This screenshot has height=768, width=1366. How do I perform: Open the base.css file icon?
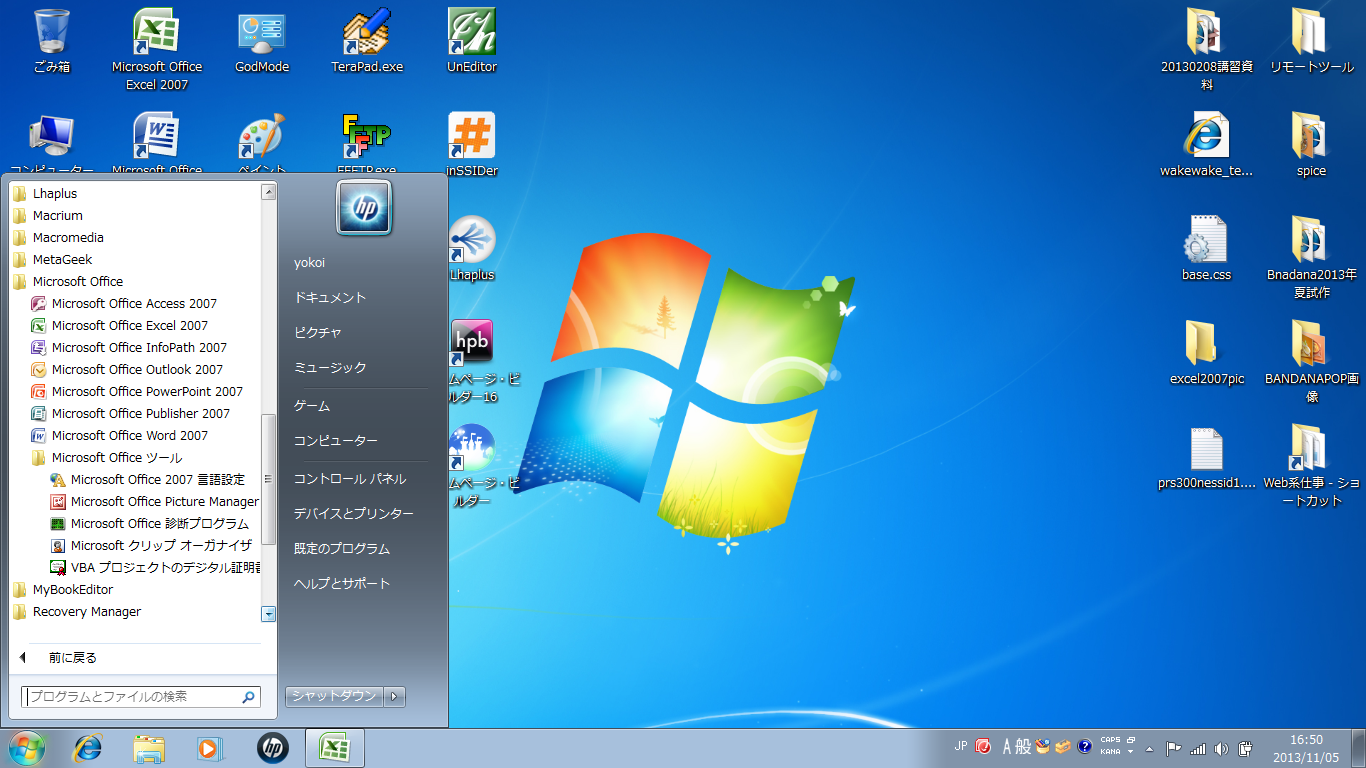tap(1206, 241)
